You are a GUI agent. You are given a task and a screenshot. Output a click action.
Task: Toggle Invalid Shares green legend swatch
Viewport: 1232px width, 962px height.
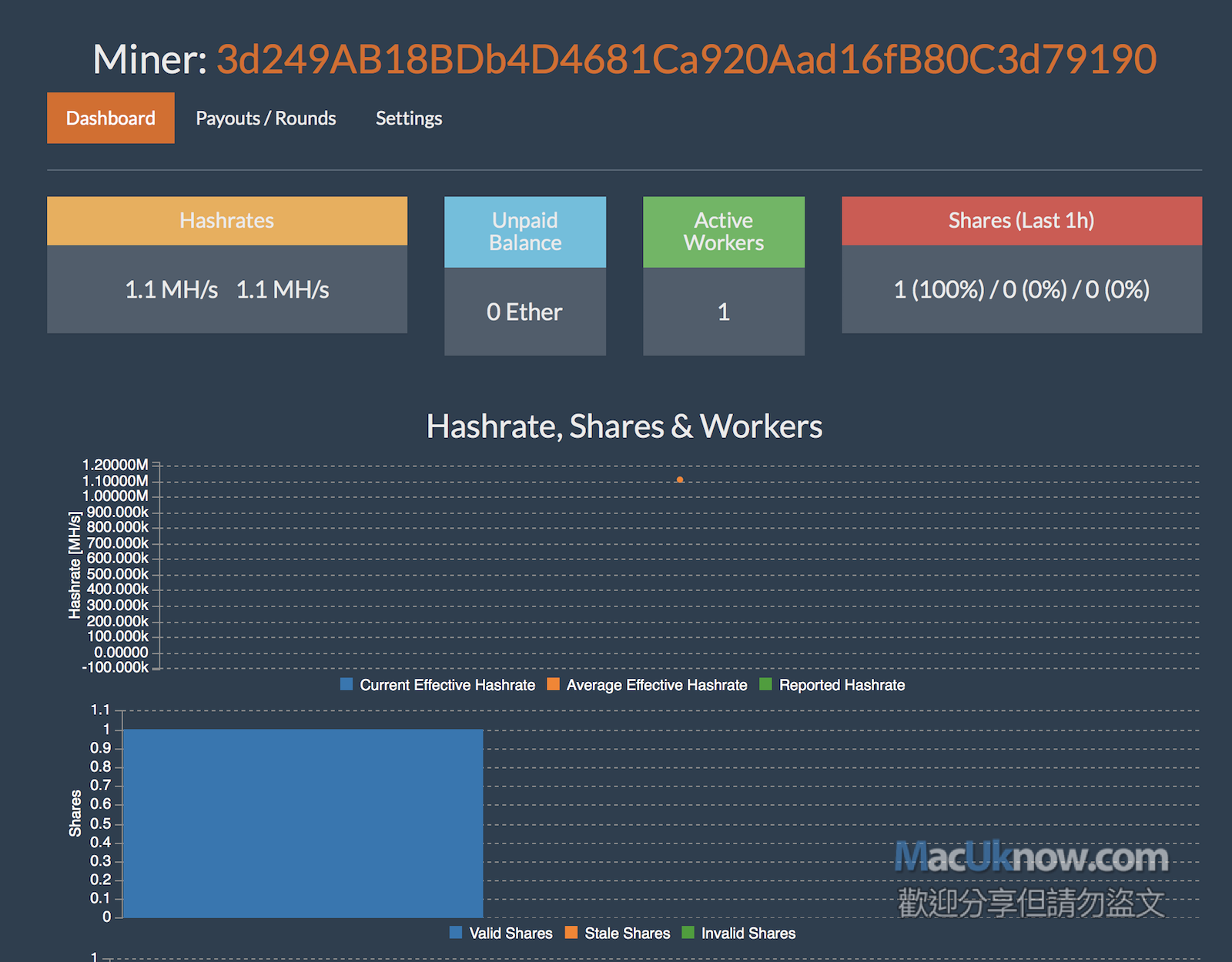coord(688,933)
